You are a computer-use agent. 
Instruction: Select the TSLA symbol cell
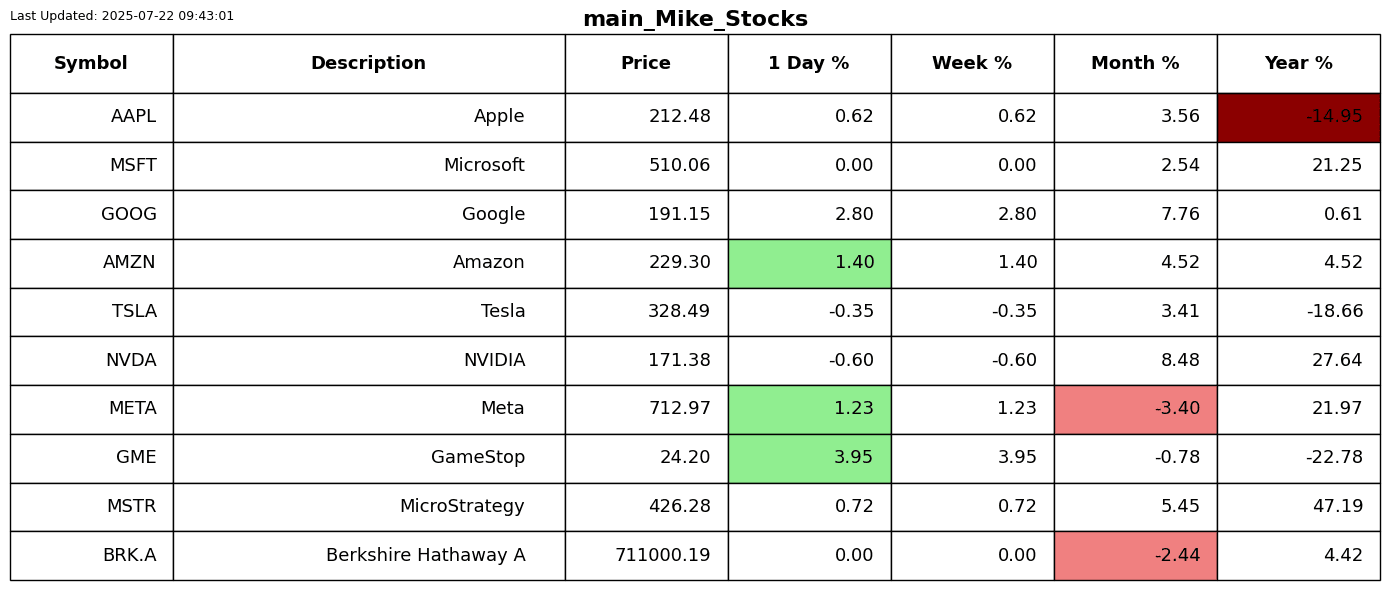coord(91,312)
